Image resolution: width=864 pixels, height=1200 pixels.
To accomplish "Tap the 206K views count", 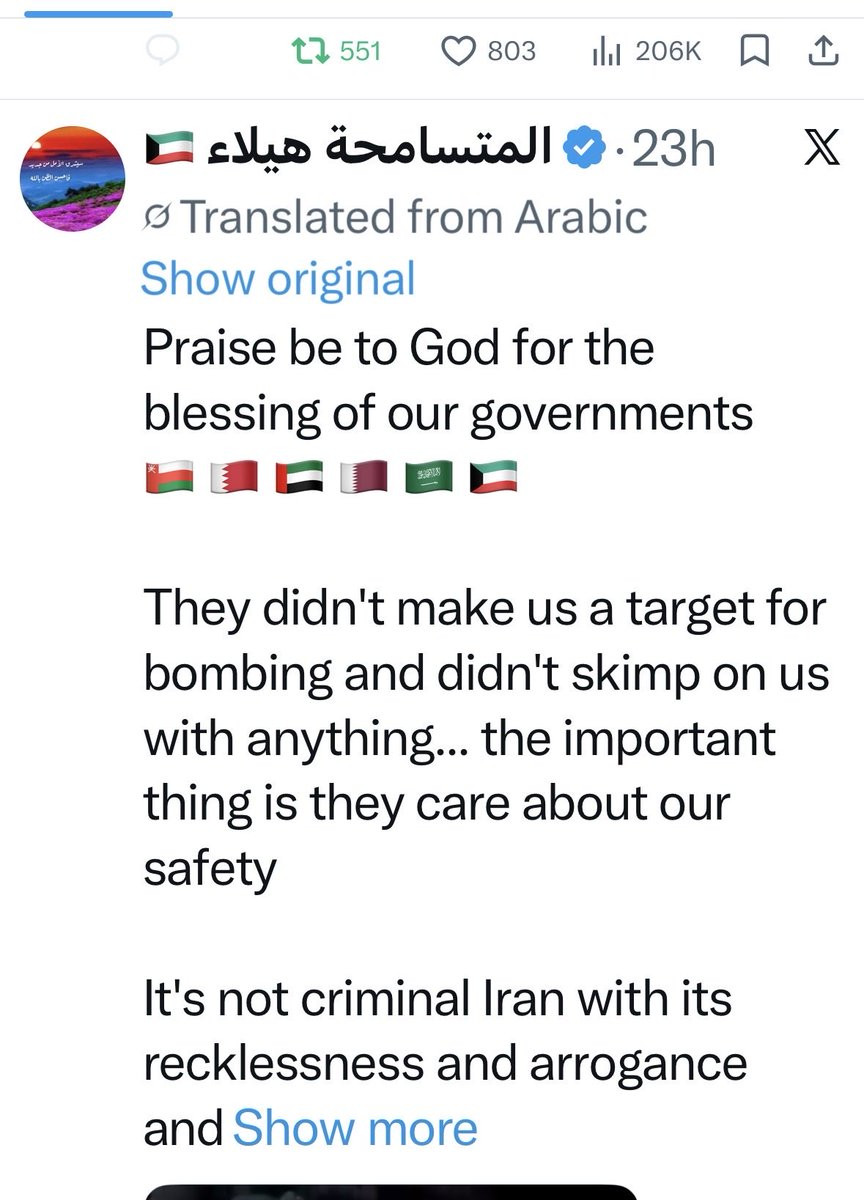I will (x=669, y=51).
